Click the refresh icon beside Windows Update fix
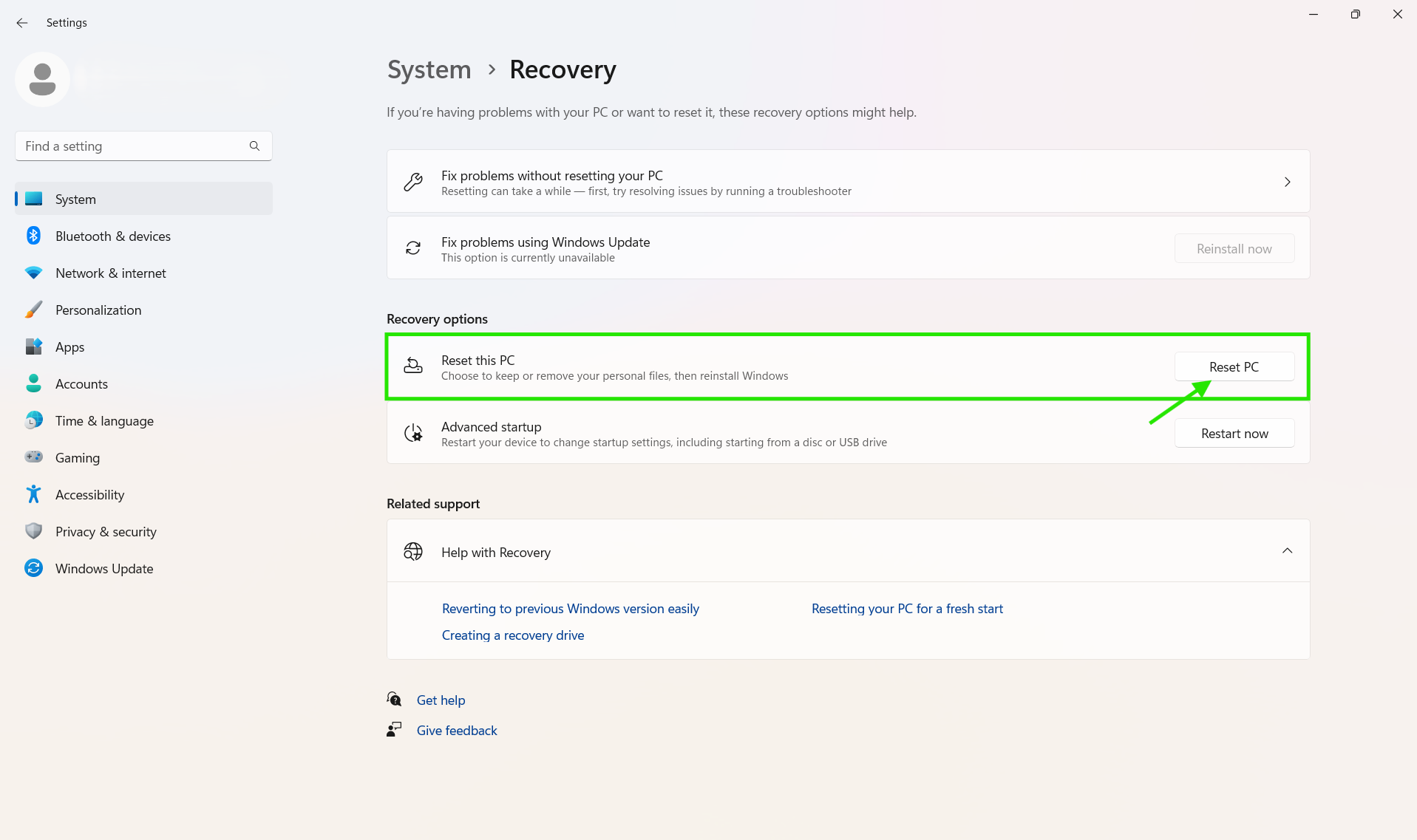Viewport: 1417px width, 840px height. pos(413,248)
